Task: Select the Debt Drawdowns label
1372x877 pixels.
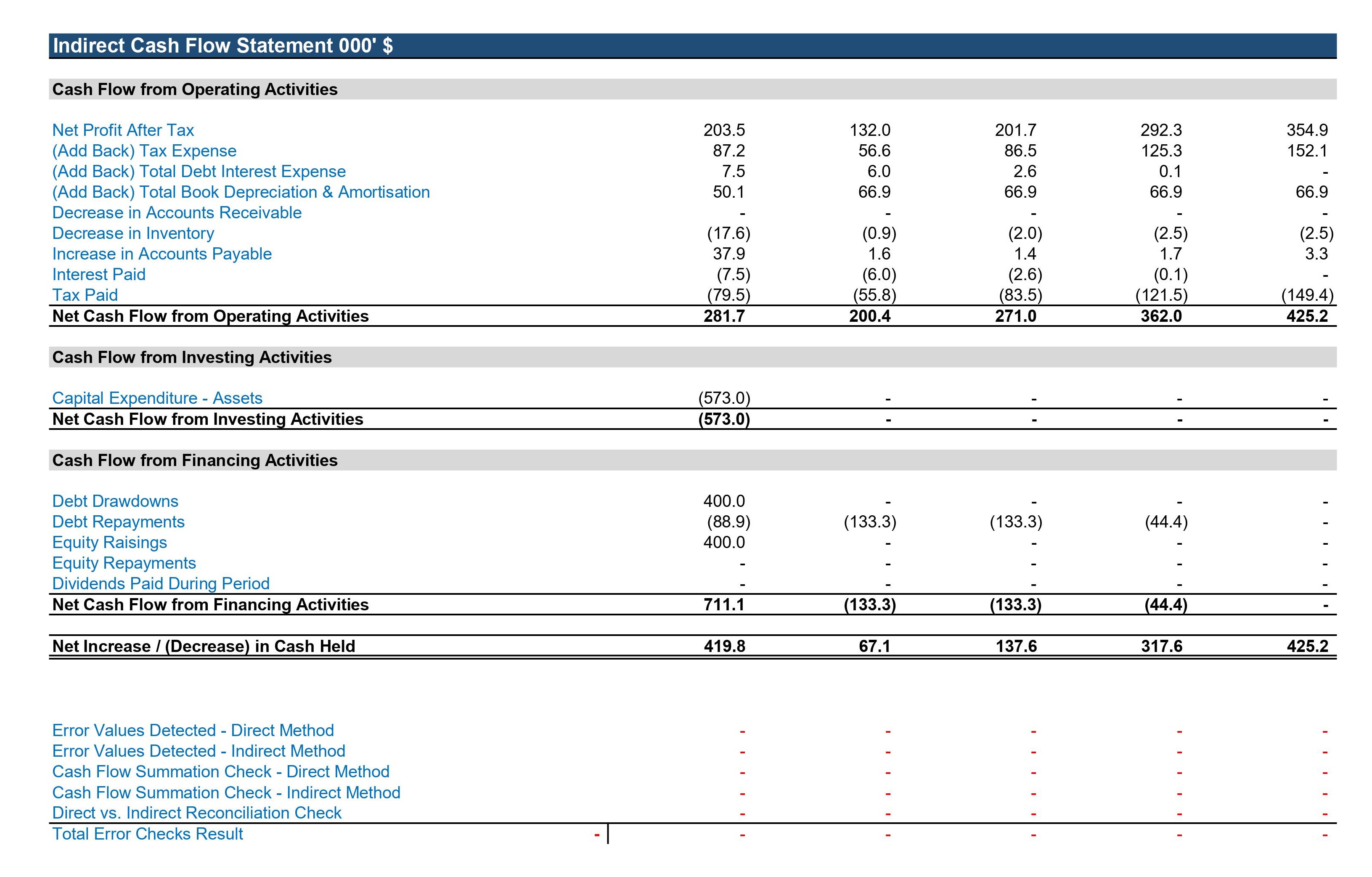Action: pyautogui.click(x=115, y=501)
